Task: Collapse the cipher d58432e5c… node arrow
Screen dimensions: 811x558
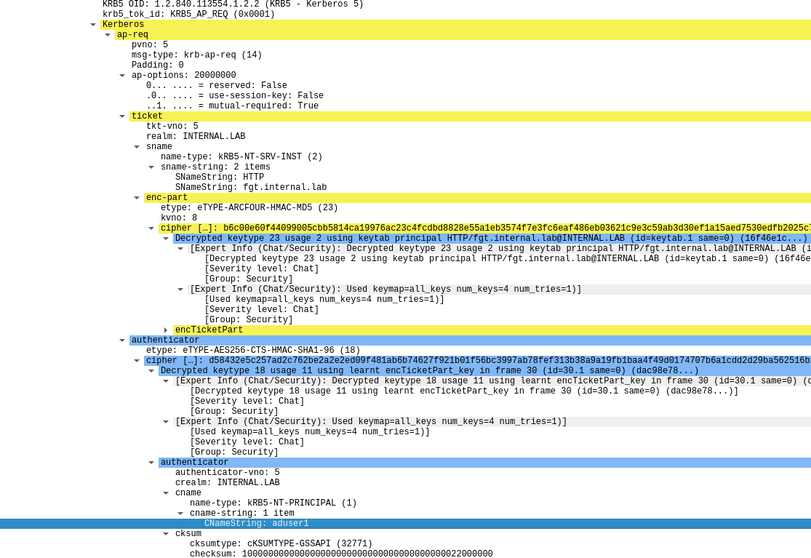Action: pos(137,360)
